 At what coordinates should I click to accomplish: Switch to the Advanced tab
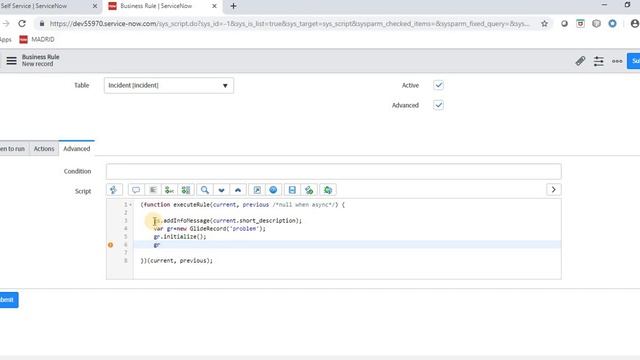click(77, 149)
